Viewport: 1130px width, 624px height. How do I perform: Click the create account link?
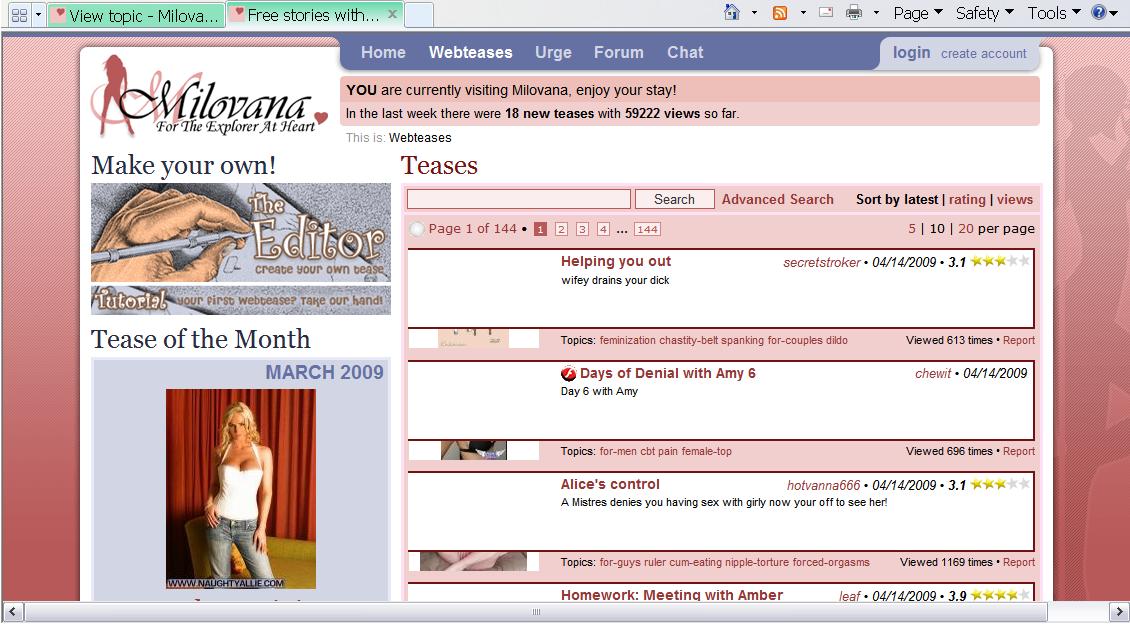point(984,53)
